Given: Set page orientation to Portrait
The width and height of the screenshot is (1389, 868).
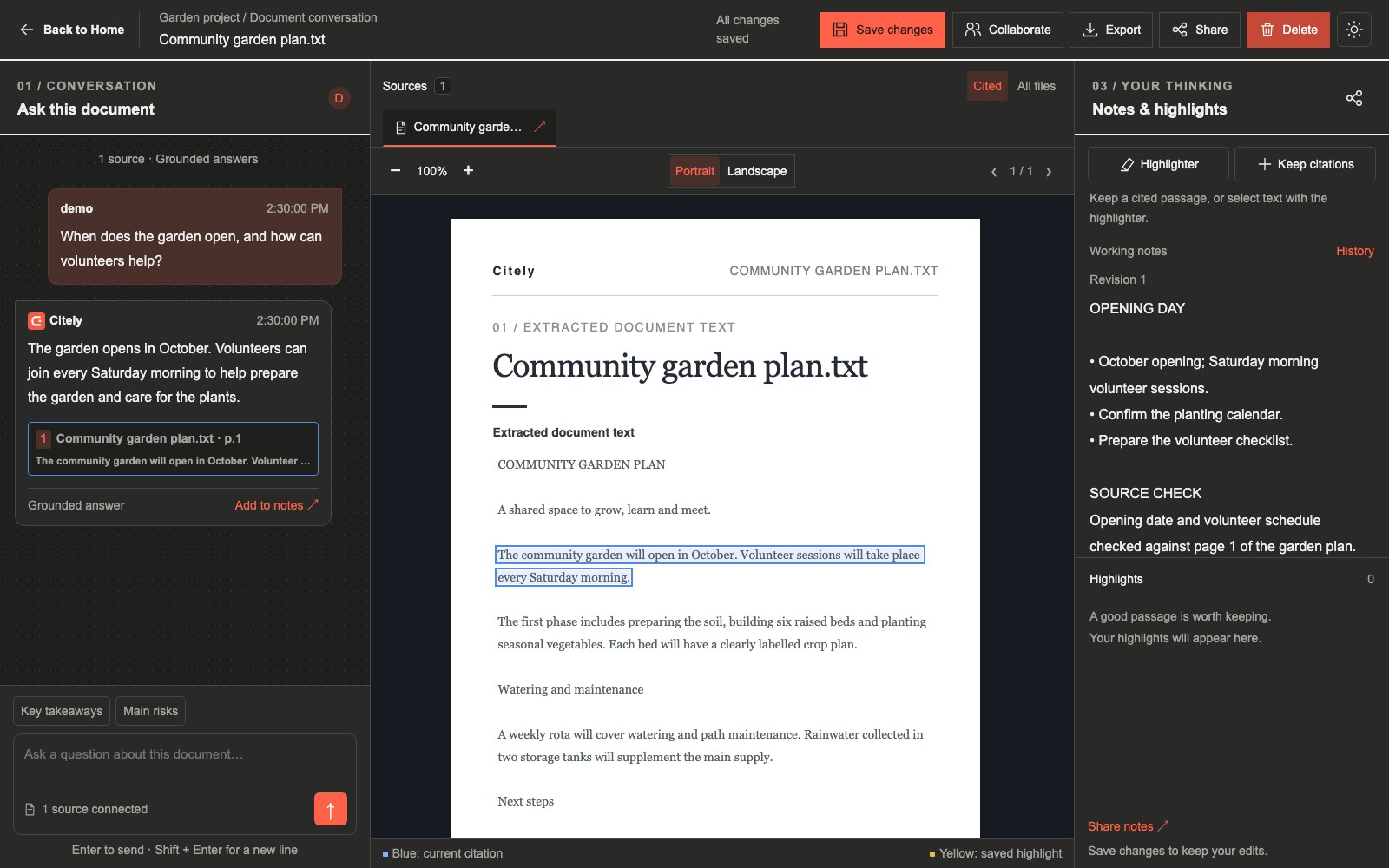Looking at the screenshot, I should click(694, 171).
